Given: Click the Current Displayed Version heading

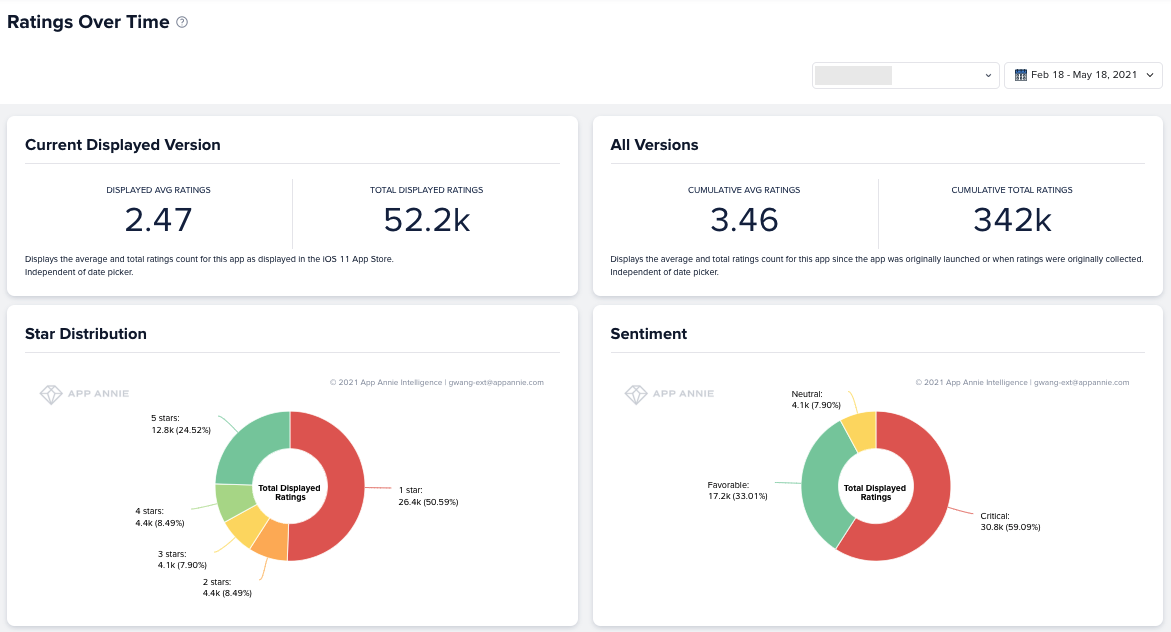Looking at the screenshot, I should 122,145.
